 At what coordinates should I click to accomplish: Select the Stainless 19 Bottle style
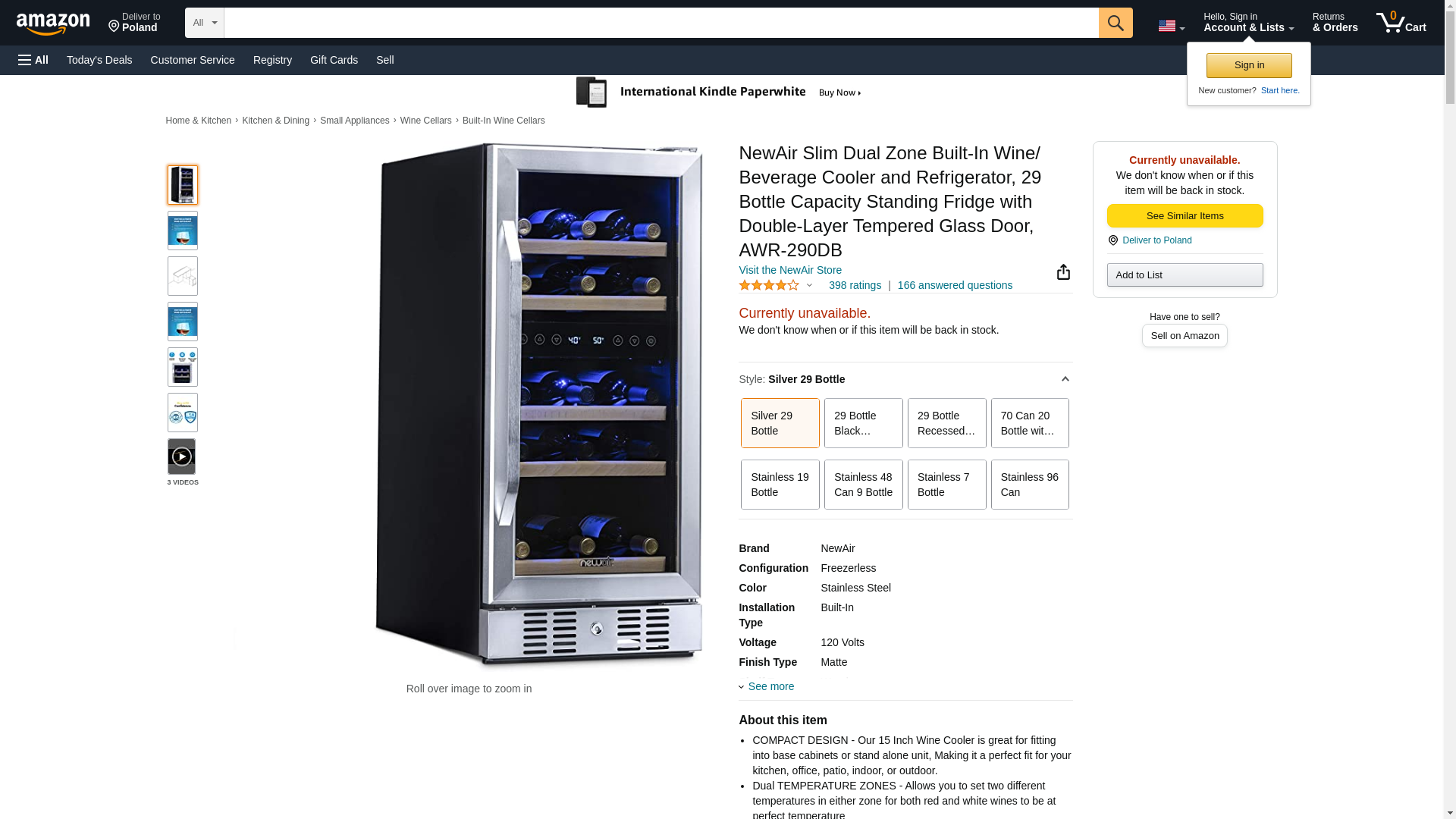tap(780, 485)
